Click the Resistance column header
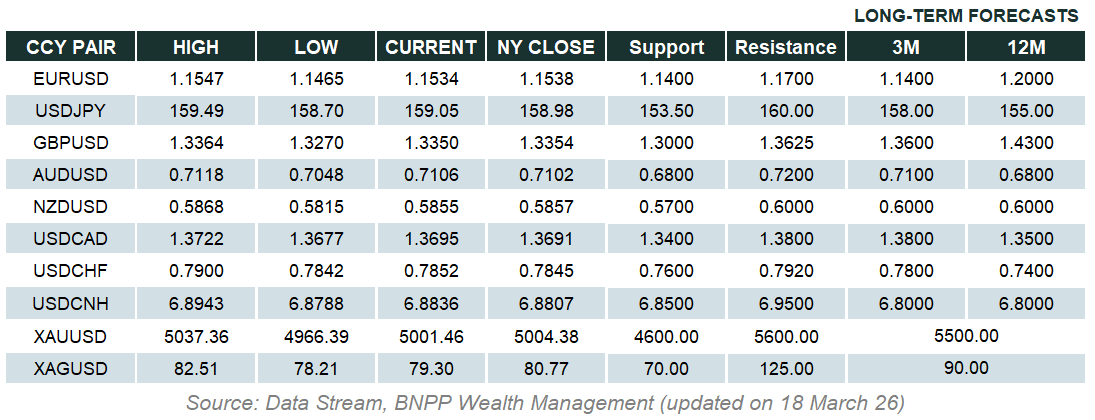 point(785,47)
